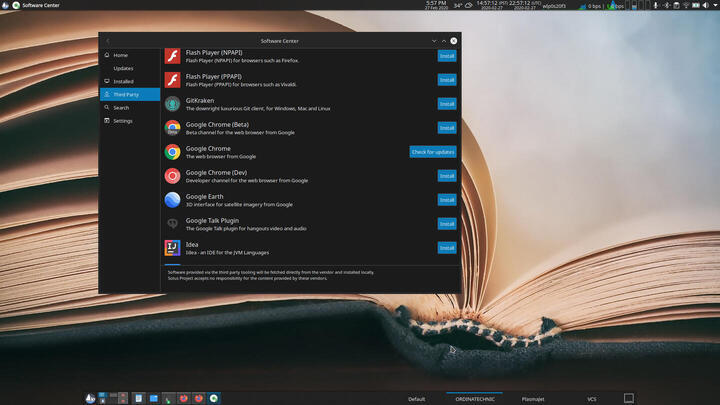Open Settings in the sidebar

pyautogui.click(x=130, y=121)
